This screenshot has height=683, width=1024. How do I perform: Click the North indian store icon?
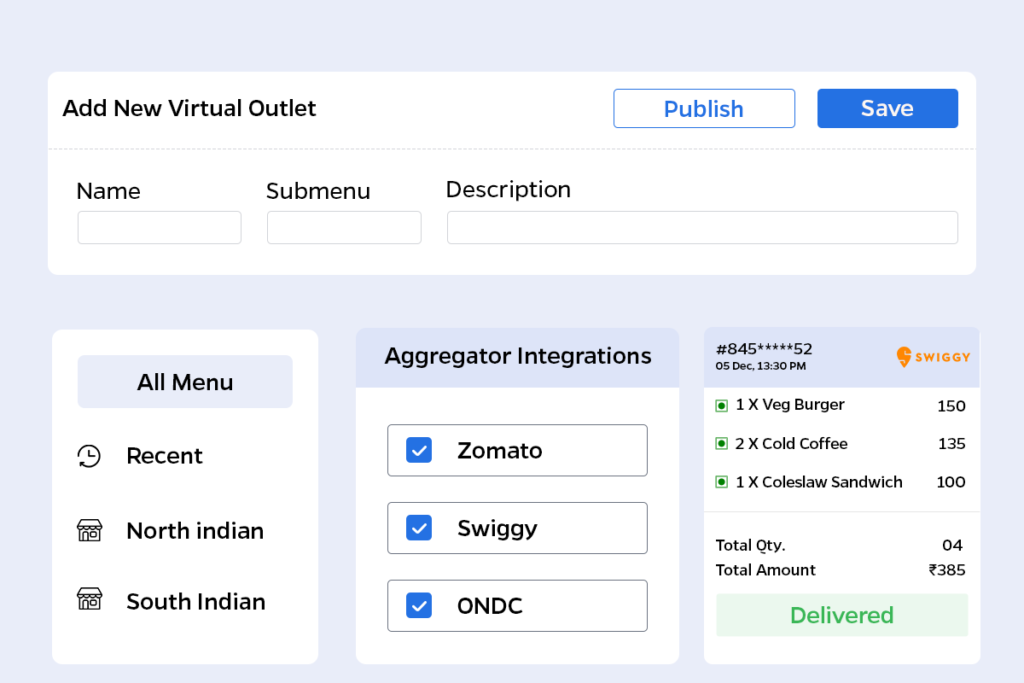pos(89,530)
